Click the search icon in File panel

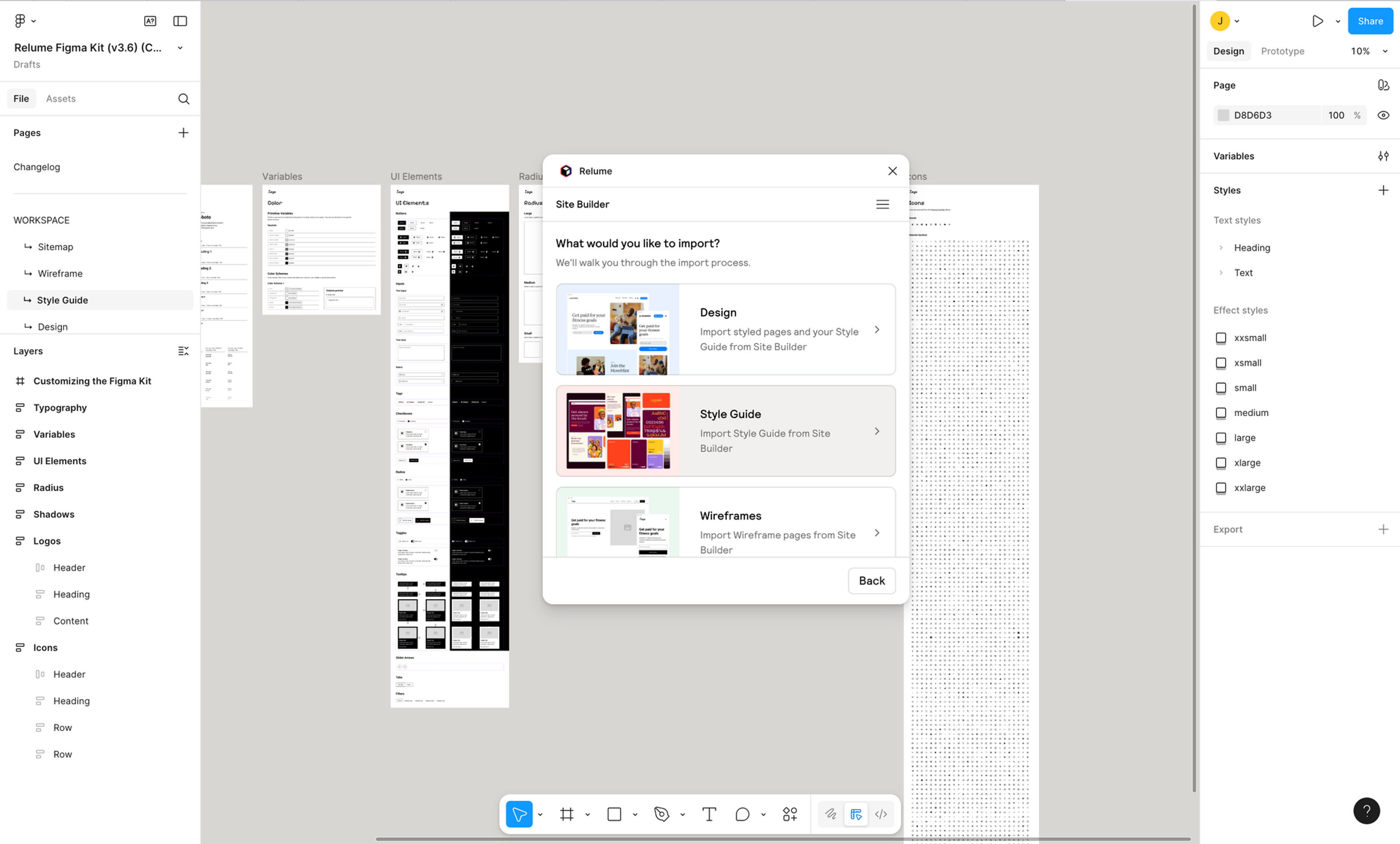coord(183,99)
